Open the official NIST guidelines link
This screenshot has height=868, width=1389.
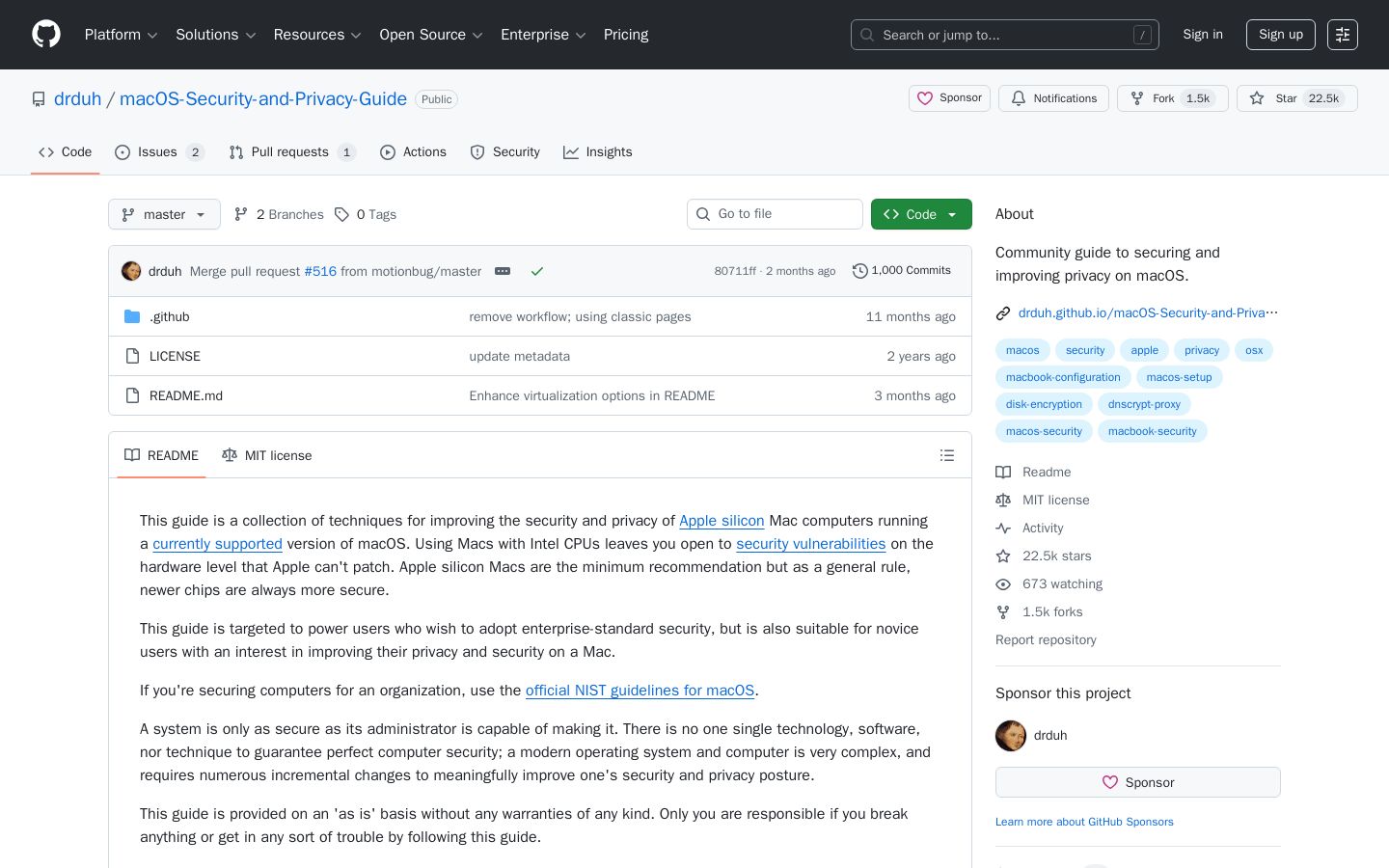(640, 691)
